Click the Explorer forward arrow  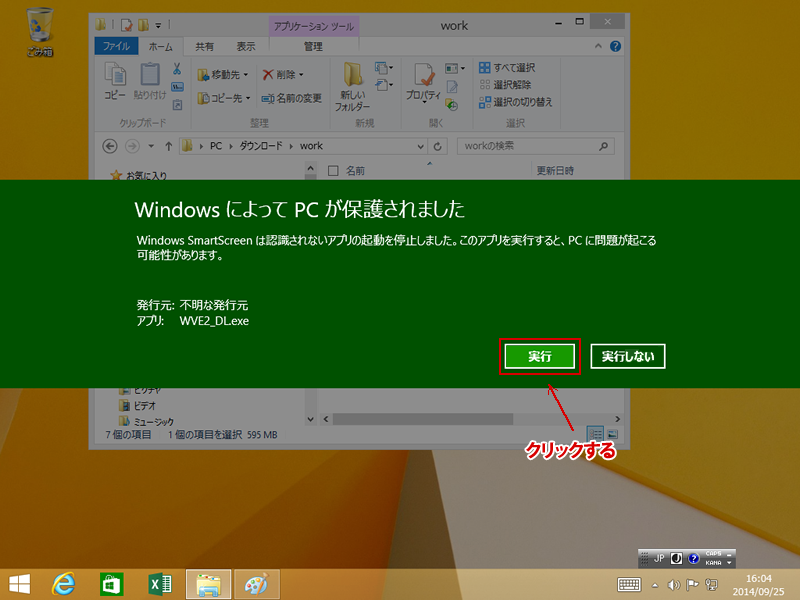point(132,146)
